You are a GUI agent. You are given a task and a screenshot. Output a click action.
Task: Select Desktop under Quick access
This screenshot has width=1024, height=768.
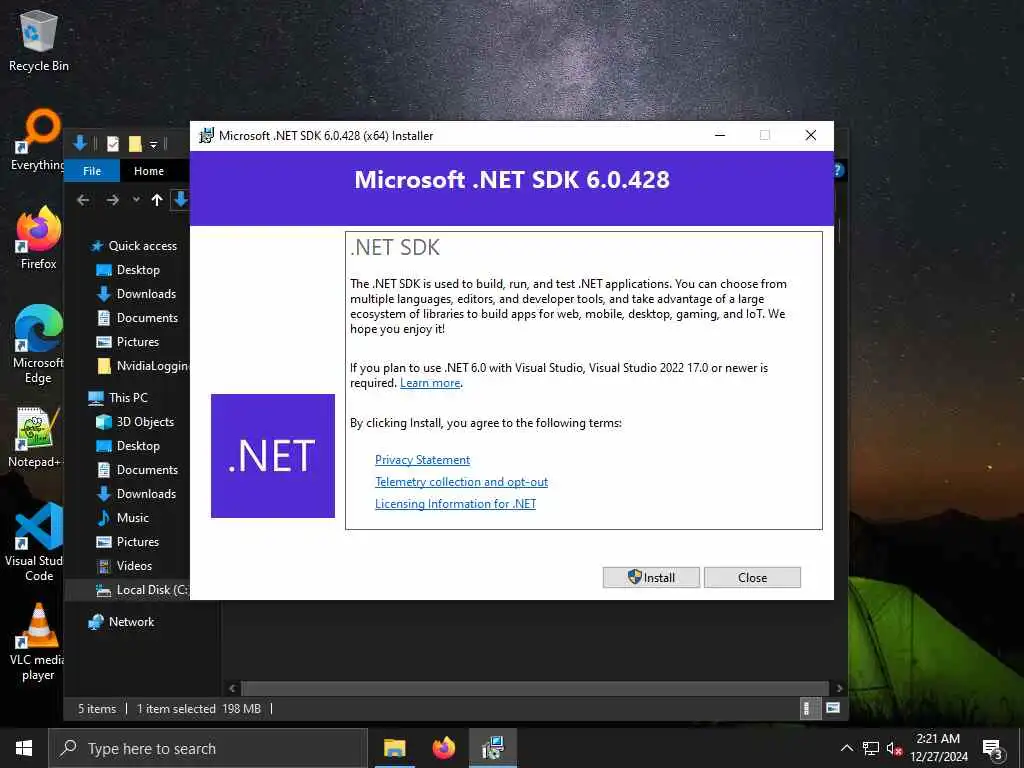[128, 270]
